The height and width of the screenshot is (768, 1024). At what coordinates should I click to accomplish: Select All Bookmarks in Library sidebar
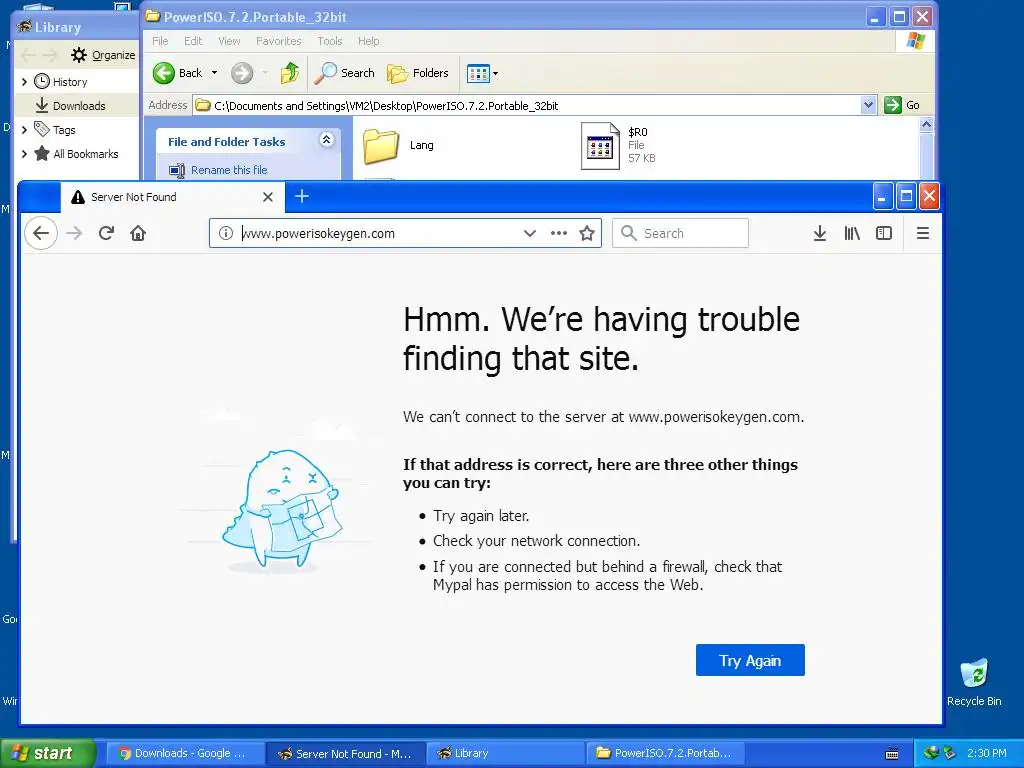pos(85,154)
